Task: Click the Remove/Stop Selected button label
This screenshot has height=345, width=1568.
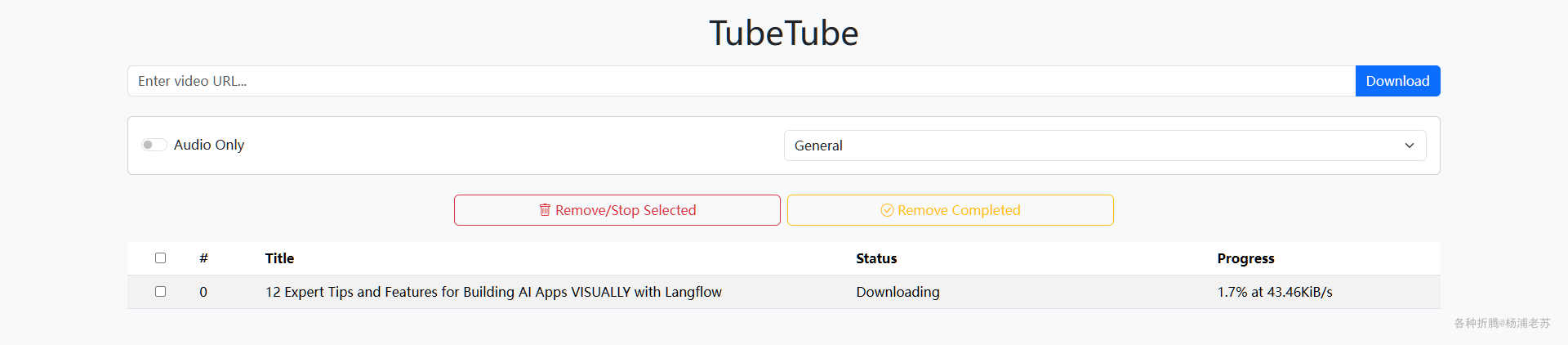Action: [x=626, y=210]
